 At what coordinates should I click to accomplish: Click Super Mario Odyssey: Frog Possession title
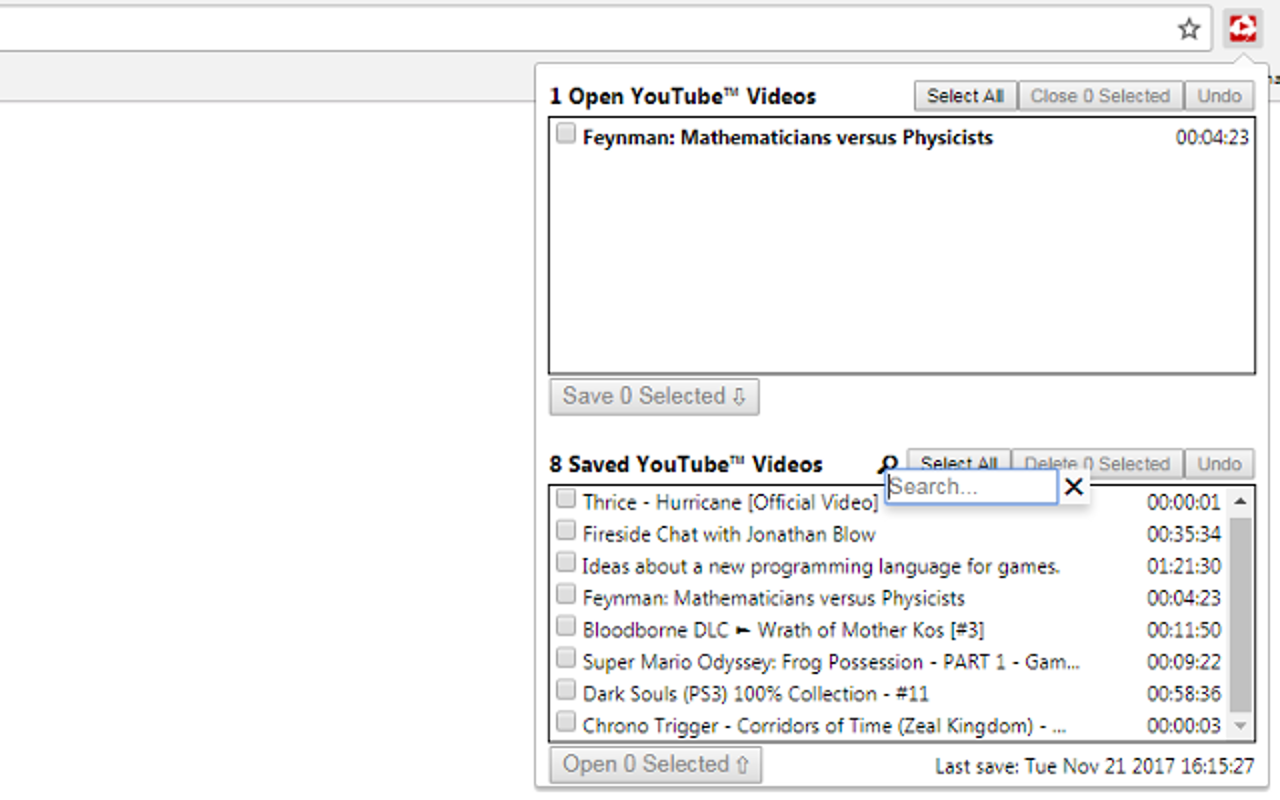coord(832,663)
